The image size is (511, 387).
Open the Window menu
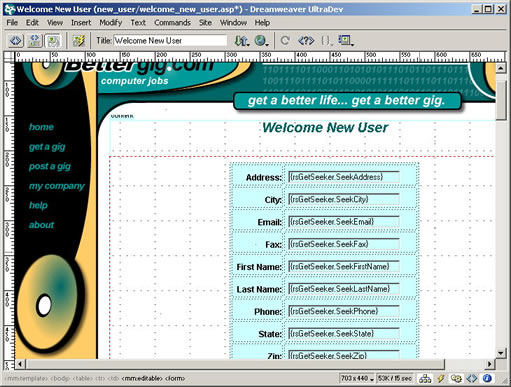(233, 23)
